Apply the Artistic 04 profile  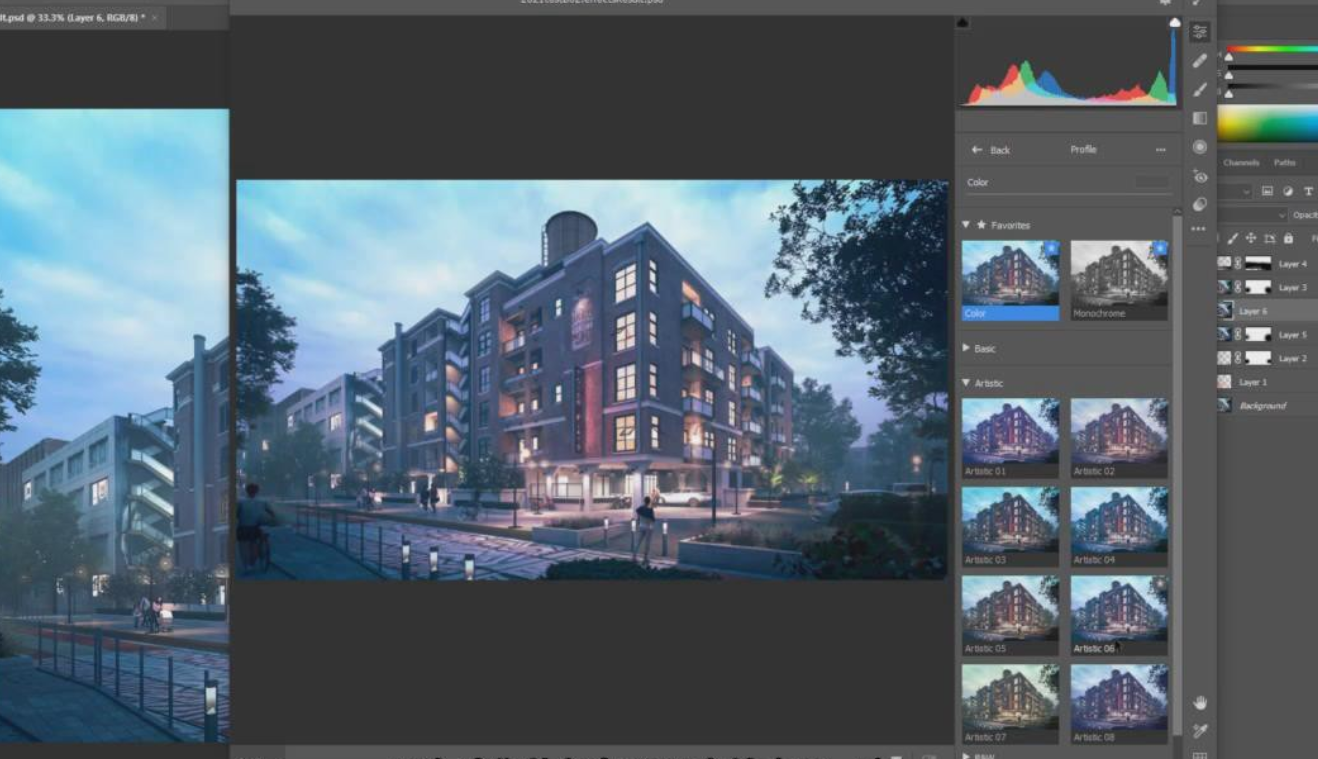coord(1119,527)
